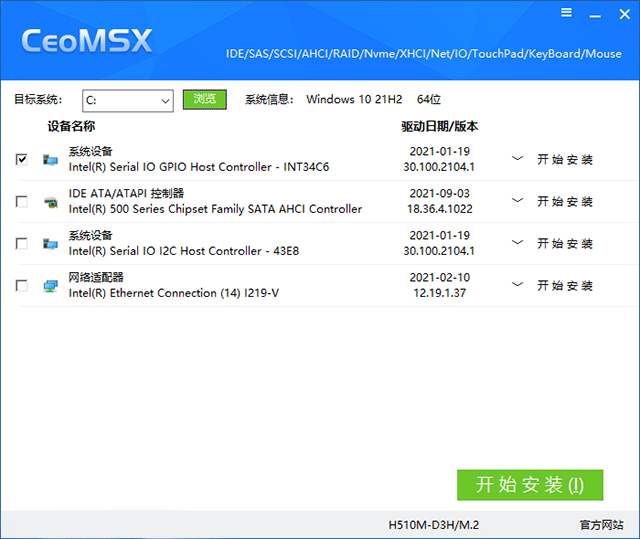Expand driver versions for I2C Host Controller

tap(517, 242)
